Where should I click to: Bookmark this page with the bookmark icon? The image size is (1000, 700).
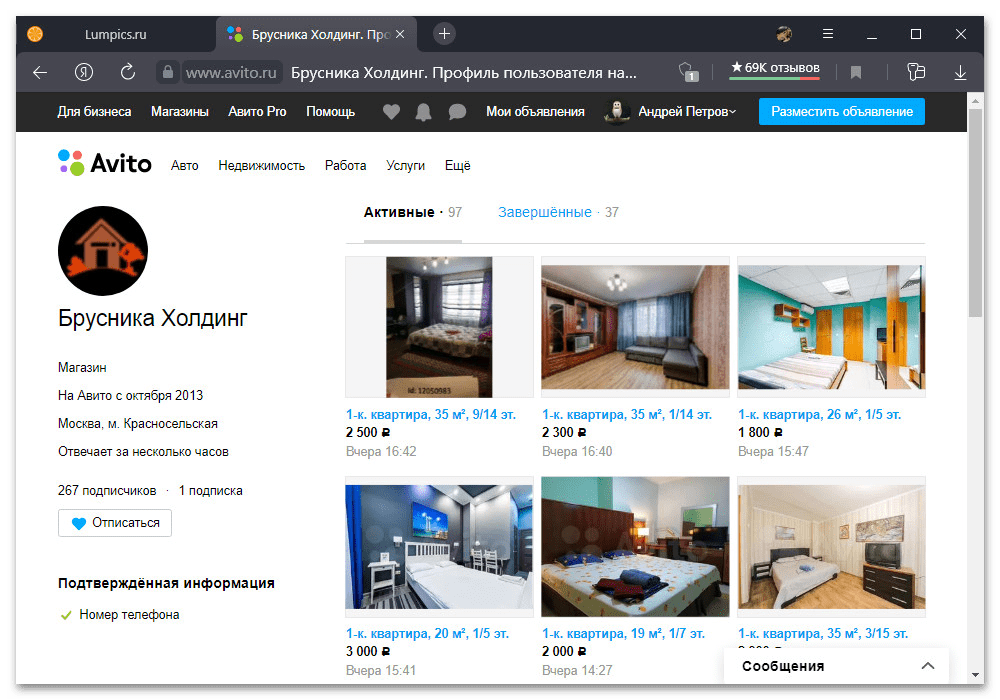(856, 72)
